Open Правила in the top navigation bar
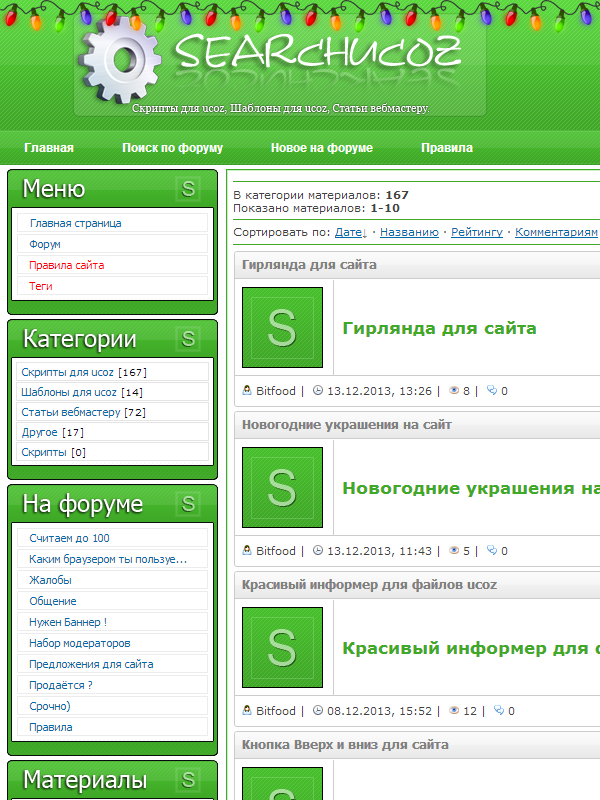 pos(447,148)
